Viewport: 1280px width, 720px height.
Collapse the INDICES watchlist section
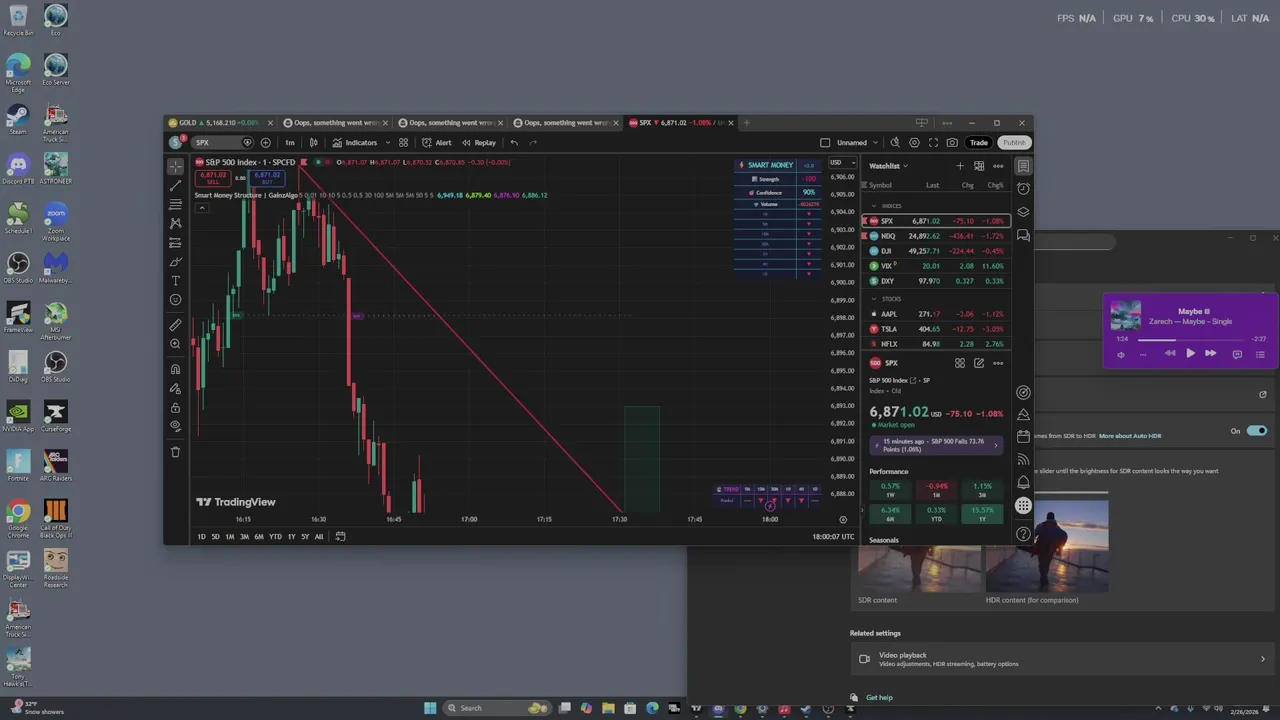click(873, 206)
